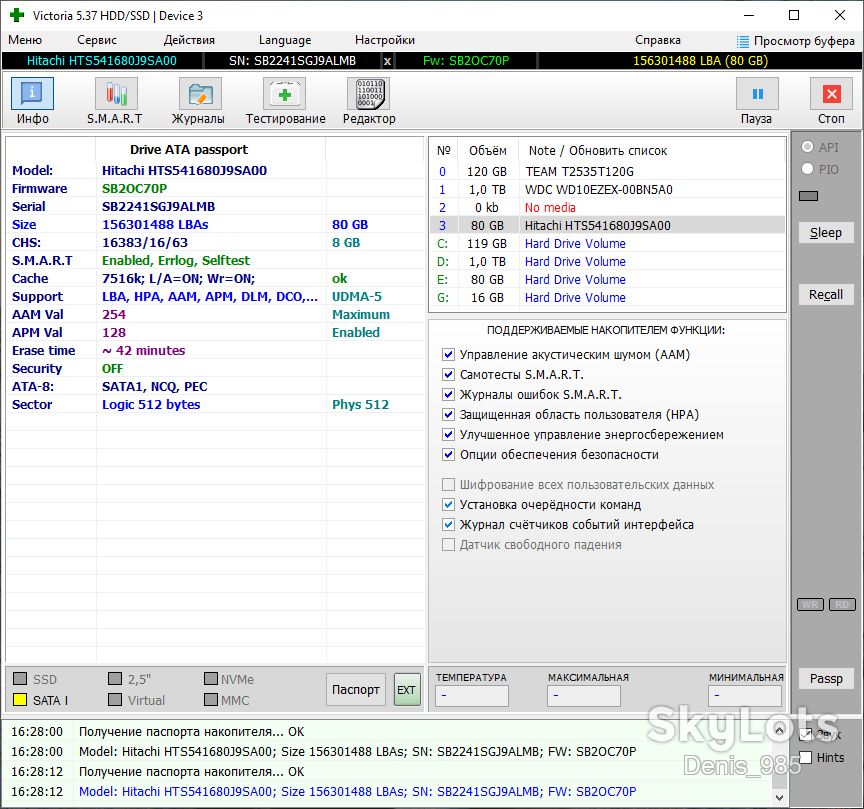Select the C: 119 GB Hard Drive Volume row
Image resolution: width=864 pixels, height=809 pixels.
coord(607,244)
